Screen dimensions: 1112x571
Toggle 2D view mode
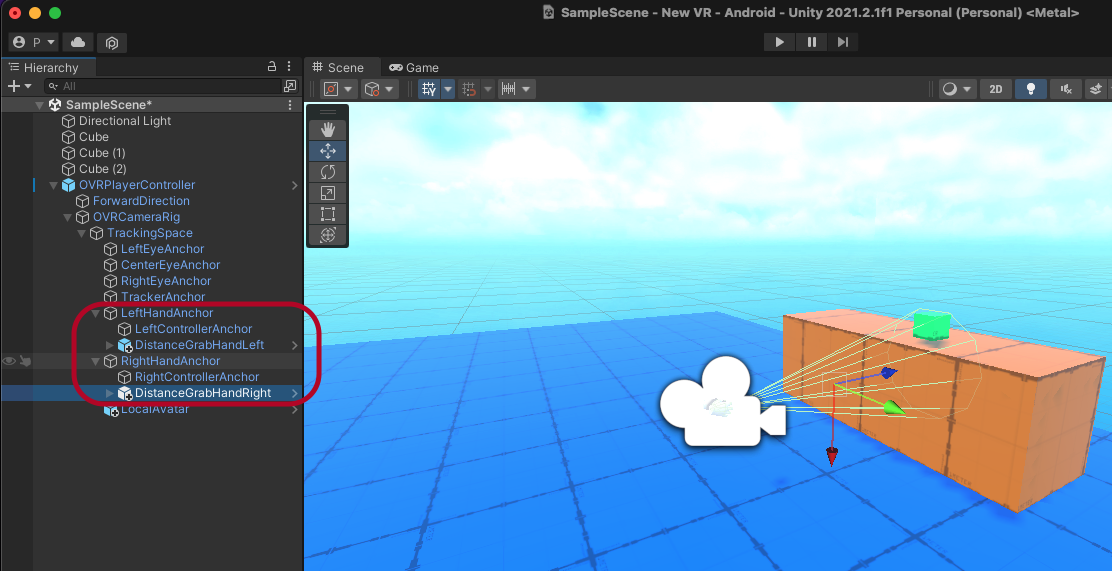point(996,89)
